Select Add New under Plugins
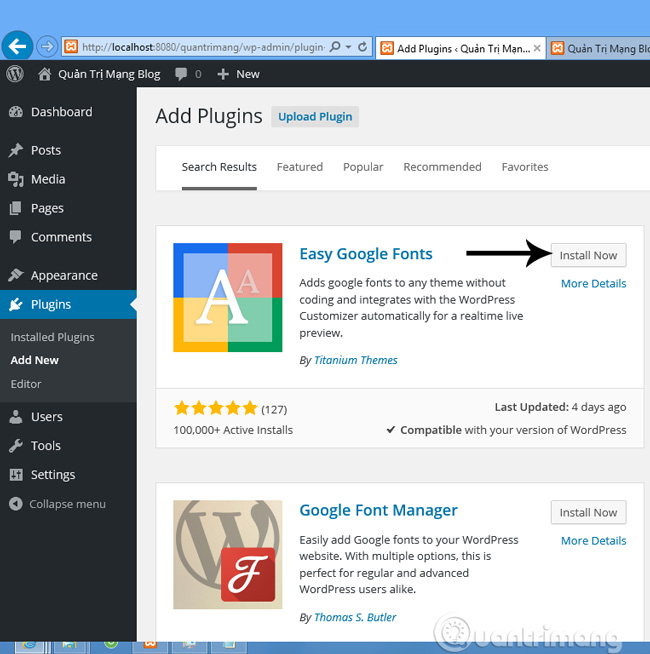650x654 pixels. click(35, 360)
